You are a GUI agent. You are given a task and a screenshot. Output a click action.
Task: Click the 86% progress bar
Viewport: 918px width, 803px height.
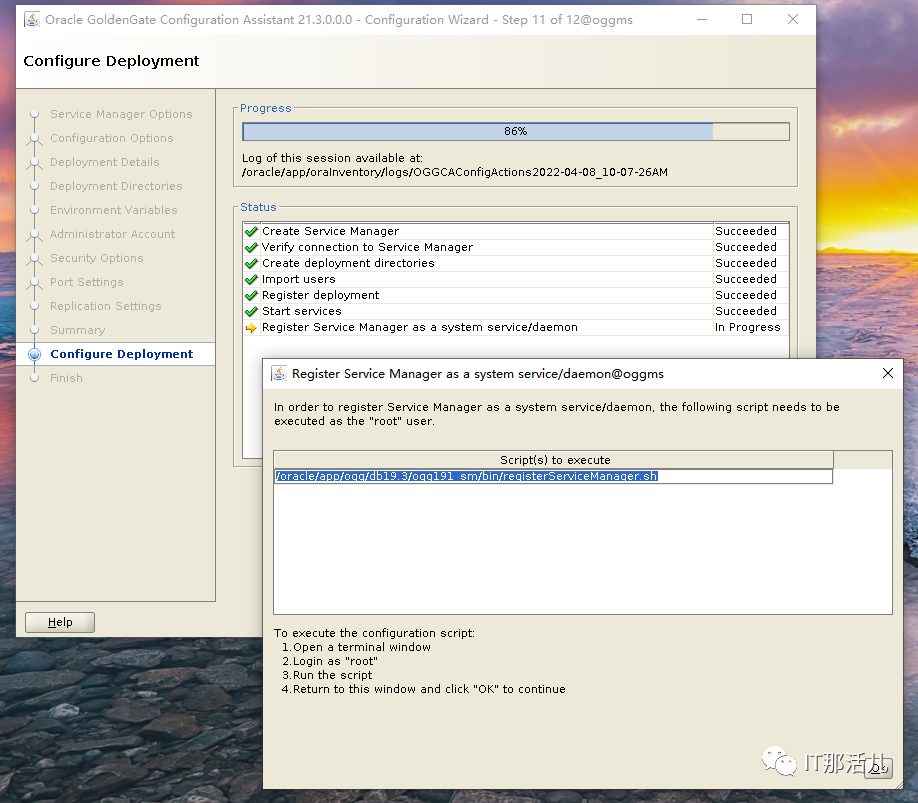pos(516,131)
